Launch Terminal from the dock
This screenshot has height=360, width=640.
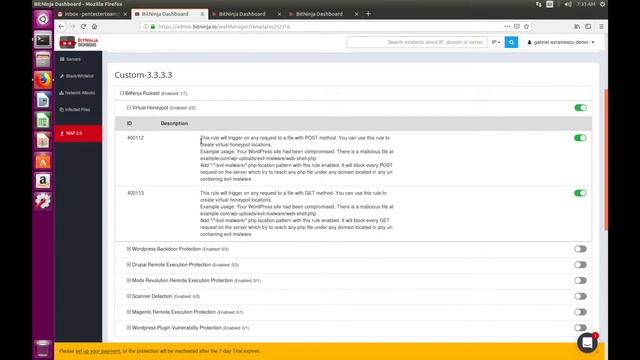pyautogui.click(x=43, y=40)
